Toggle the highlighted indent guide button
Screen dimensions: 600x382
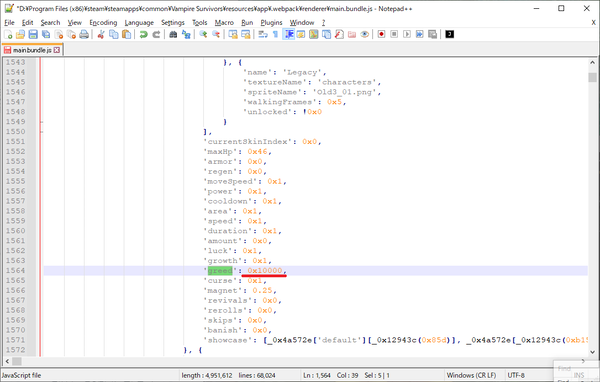[289, 35]
